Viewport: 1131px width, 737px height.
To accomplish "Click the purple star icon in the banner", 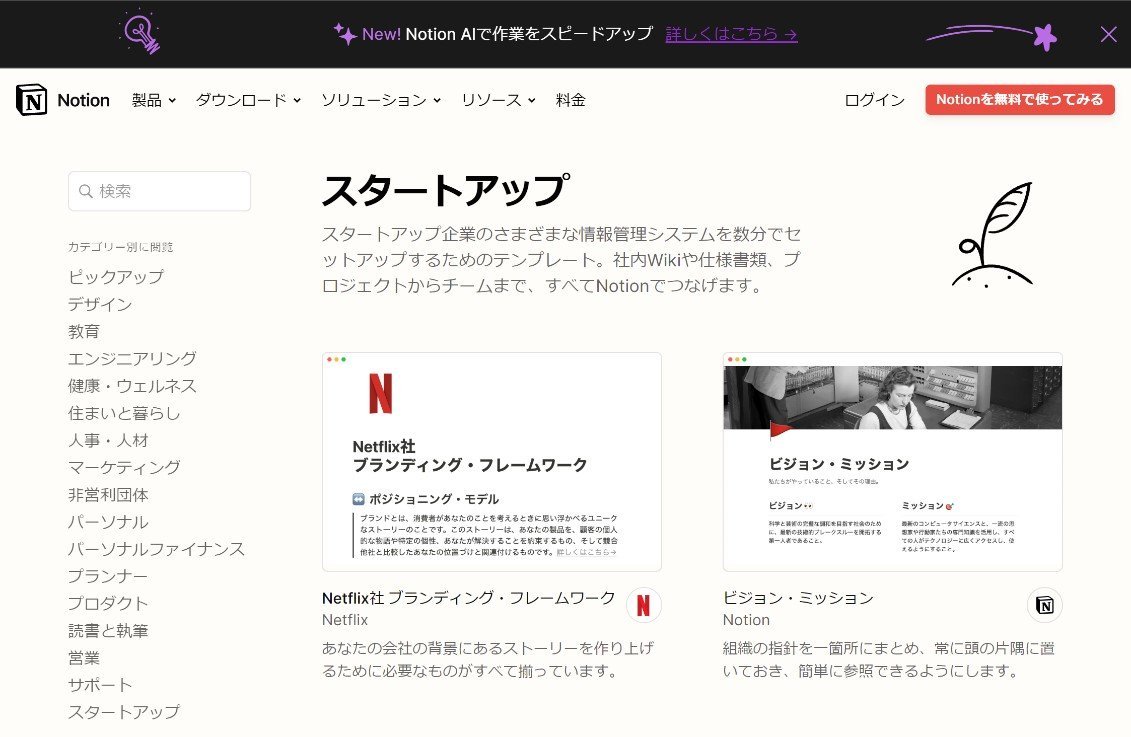I will (x=1044, y=36).
